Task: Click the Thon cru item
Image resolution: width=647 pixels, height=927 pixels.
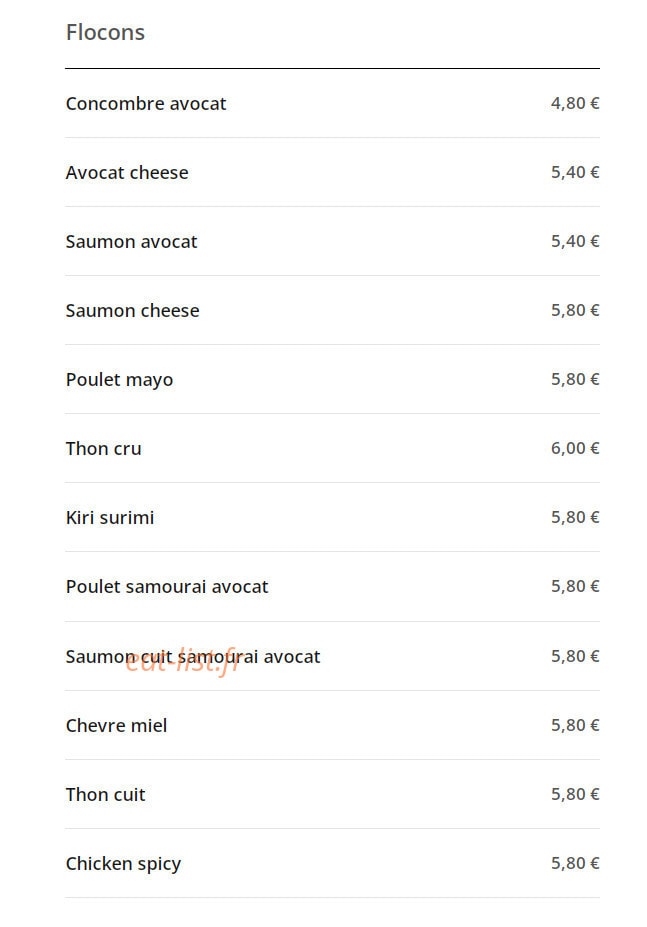Action: pyautogui.click(x=103, y=449)
